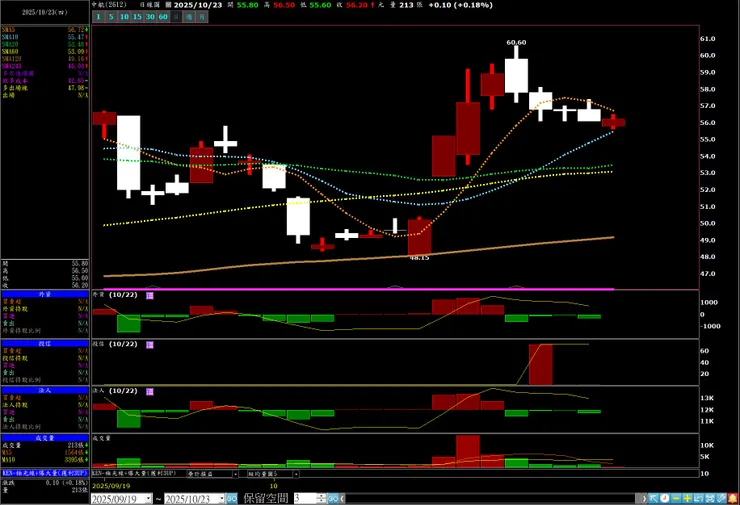
Task: Click the 成交量 blue panel header
Action: tap(45, 438)
